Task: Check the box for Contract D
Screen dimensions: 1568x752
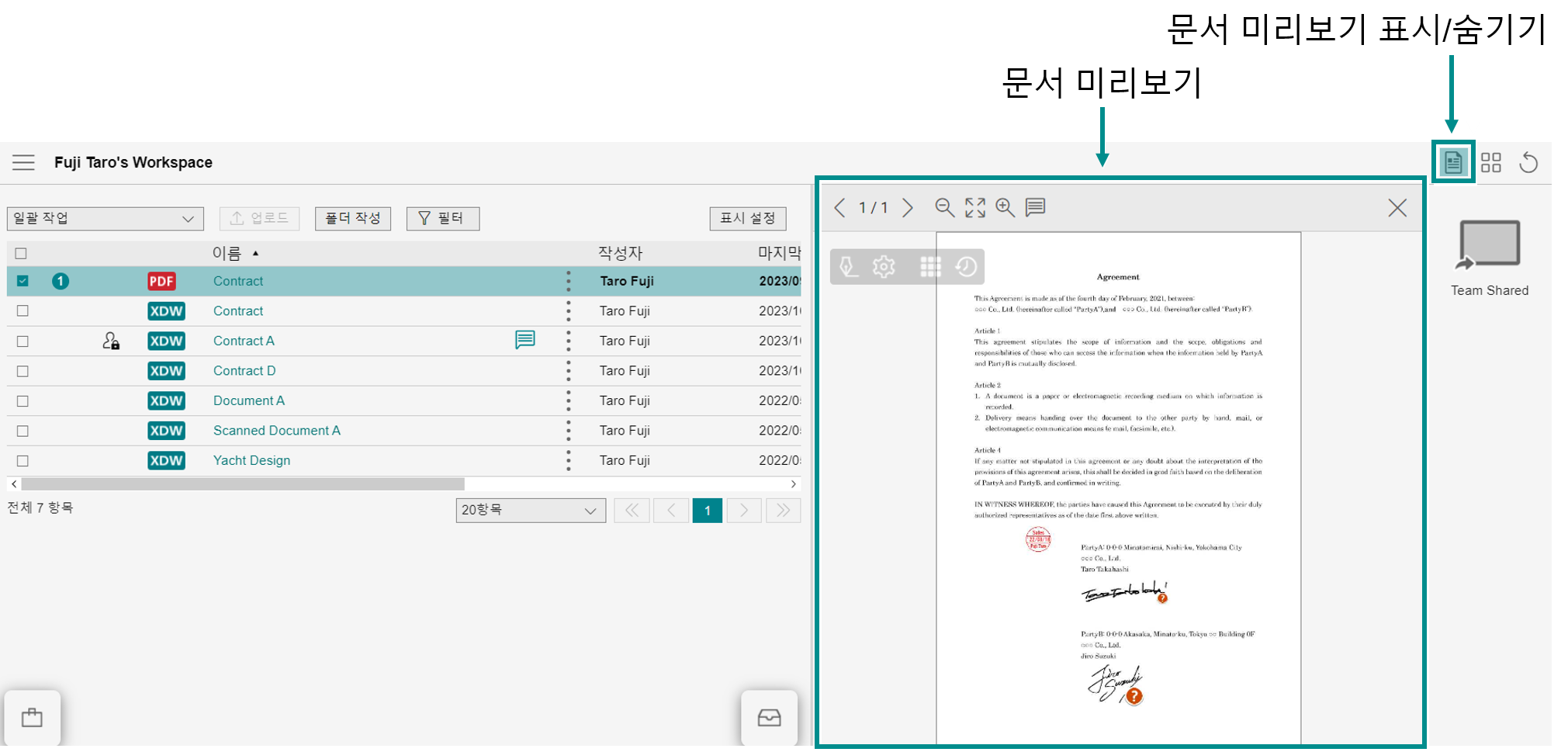Action: click(x=22, y=371)
